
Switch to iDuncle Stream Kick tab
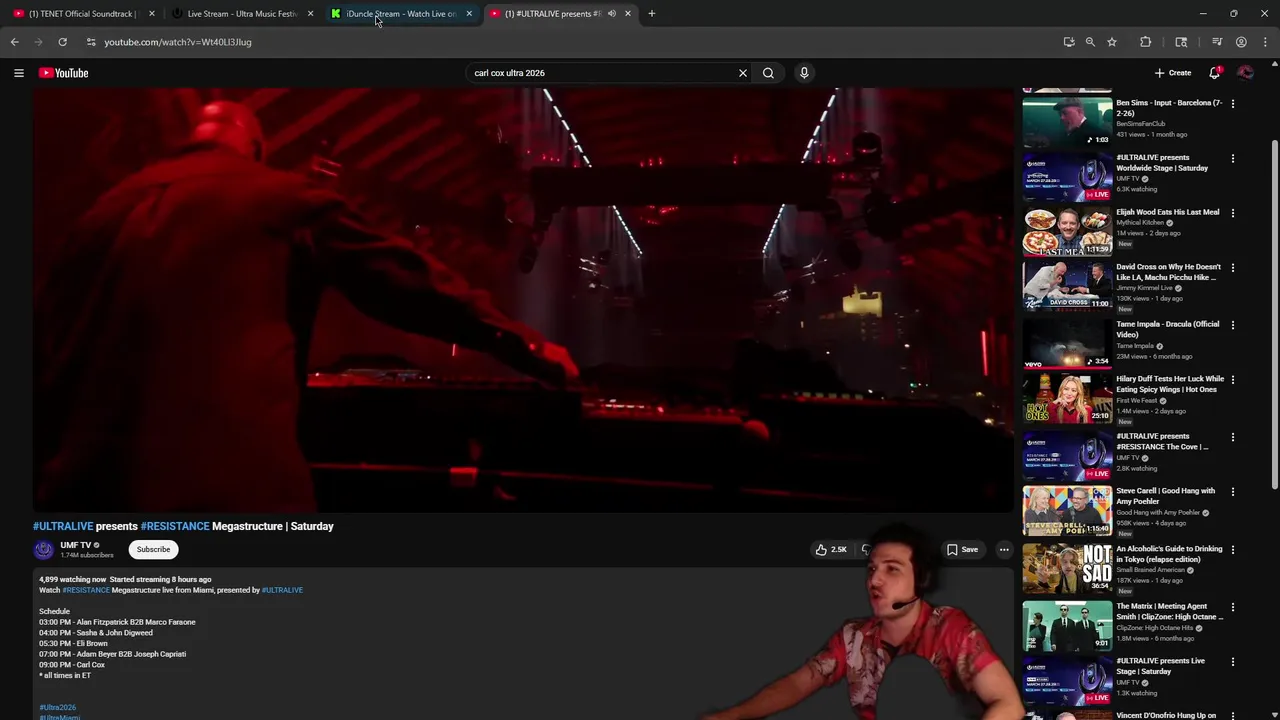pos(400,14)
